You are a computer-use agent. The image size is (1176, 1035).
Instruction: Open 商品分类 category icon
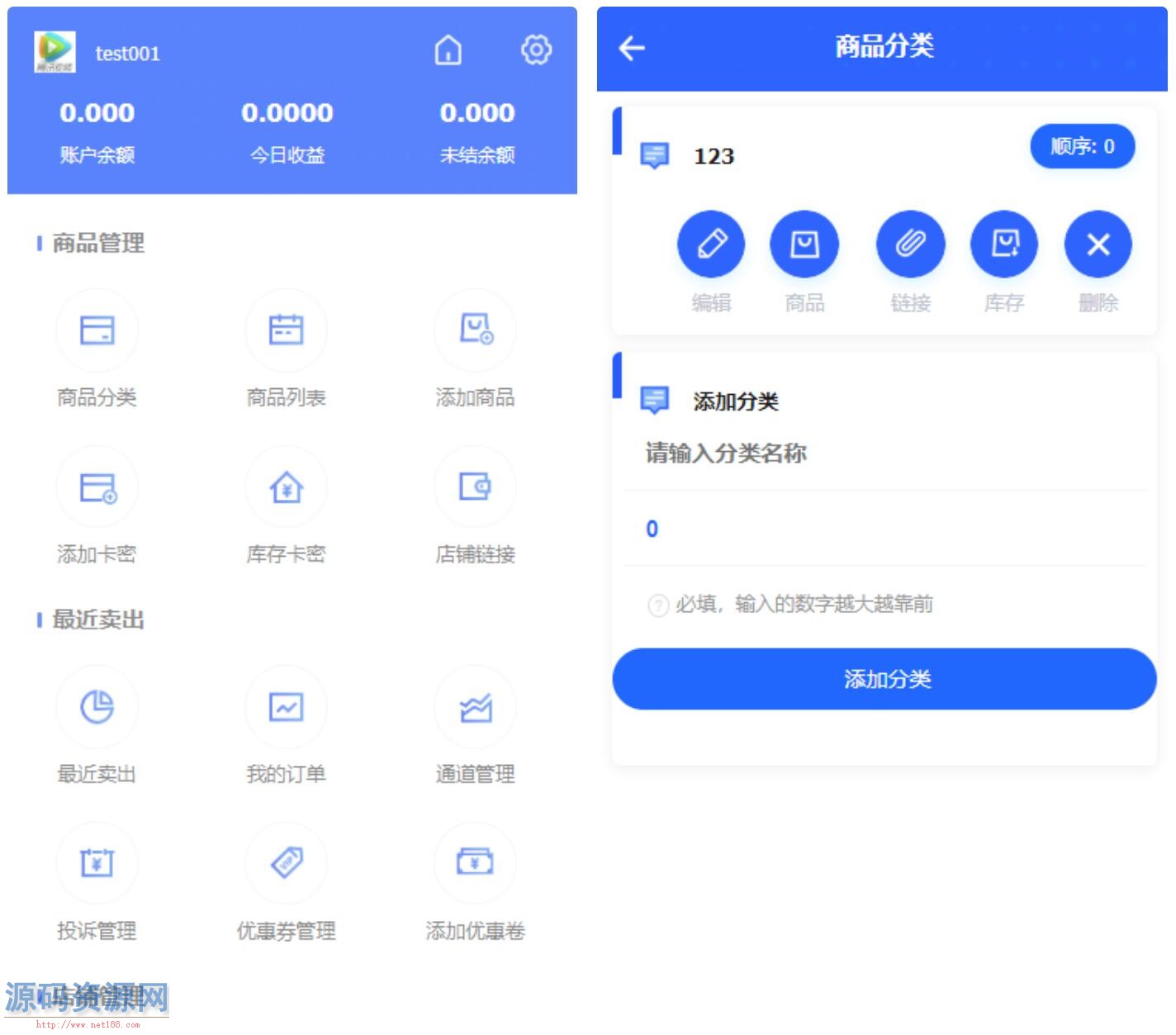pyautogui.click(x=97, y=330)
